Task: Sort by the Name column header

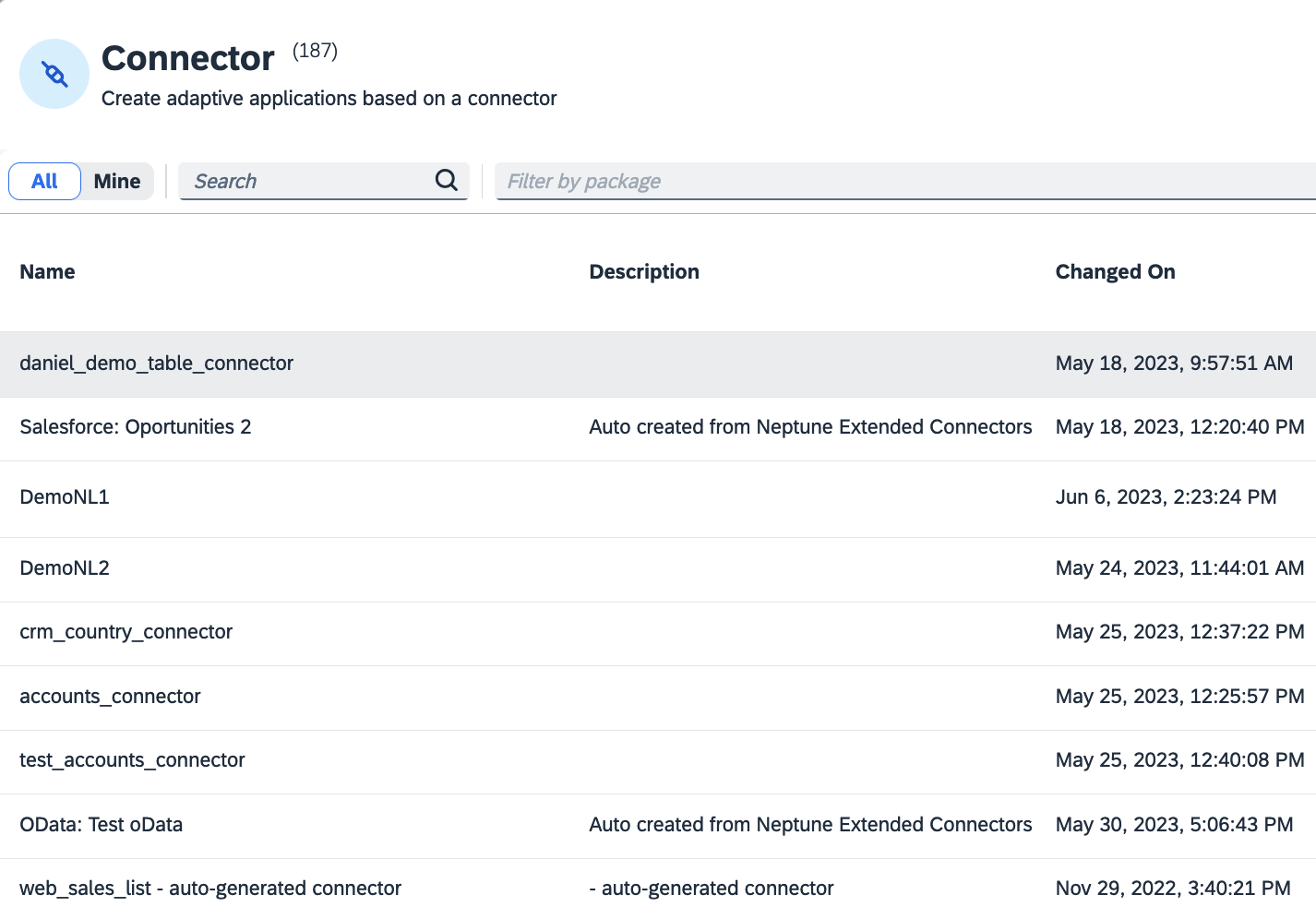Action: (47, 271)
